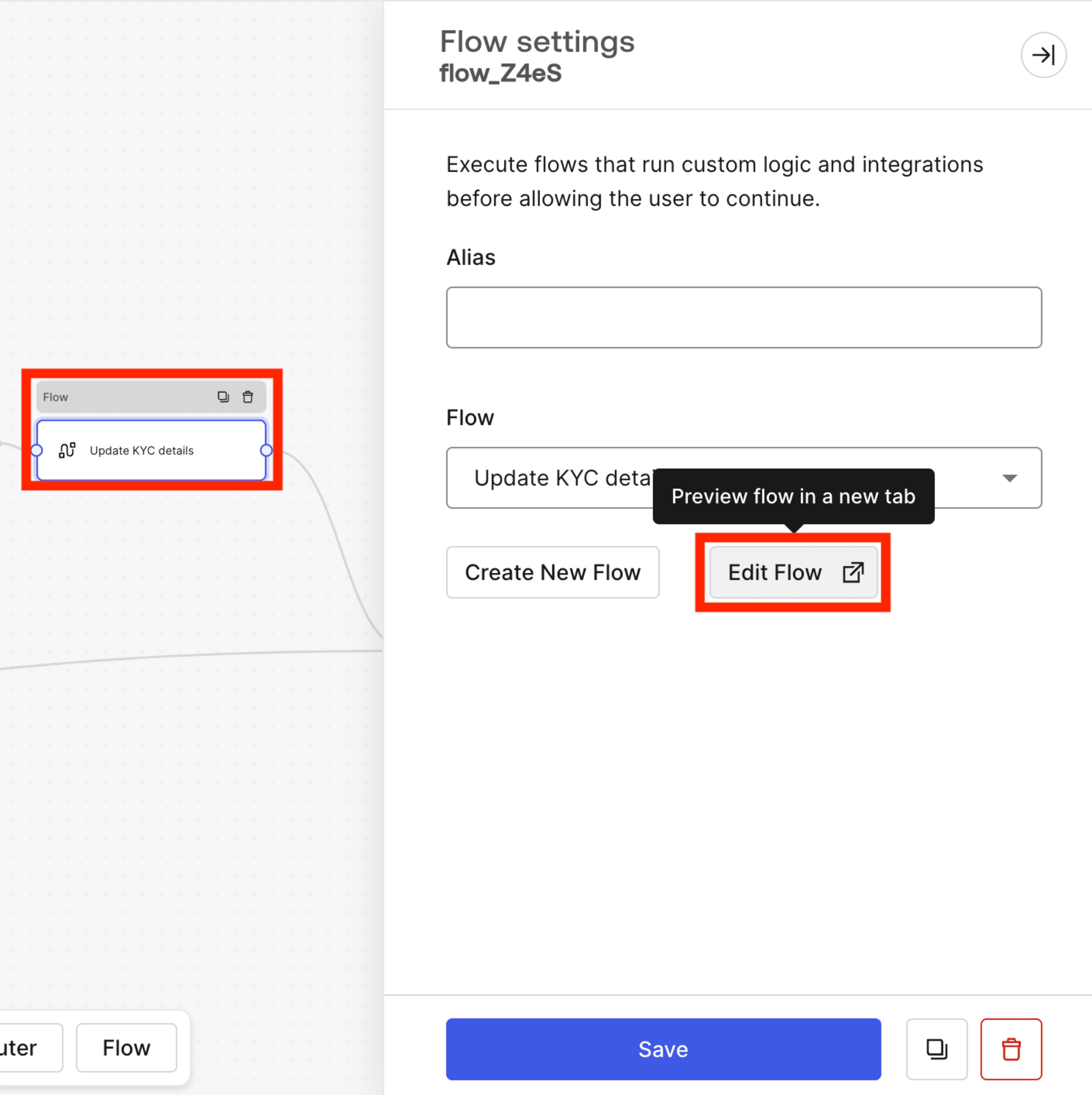Select Update KYC details from dropdown
1092x1095 pixels.
[744, 477]
